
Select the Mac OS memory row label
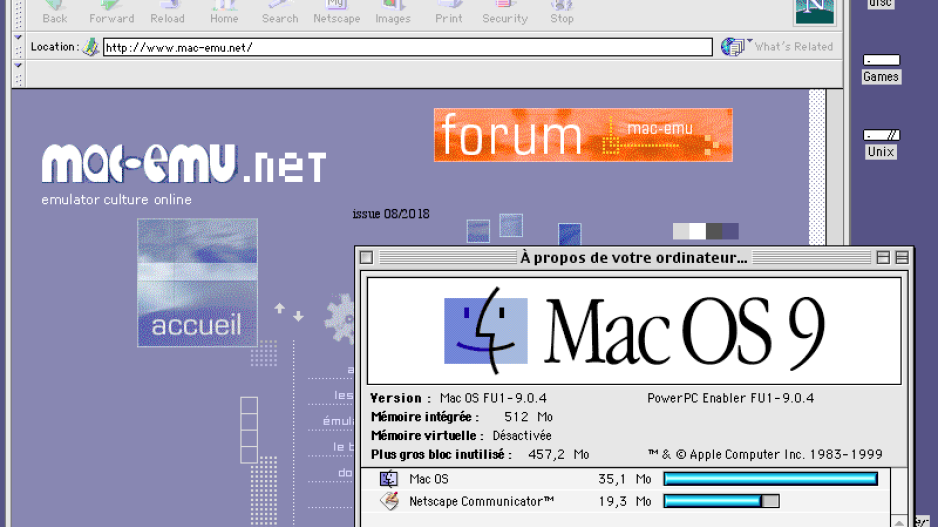pos(429,479)
